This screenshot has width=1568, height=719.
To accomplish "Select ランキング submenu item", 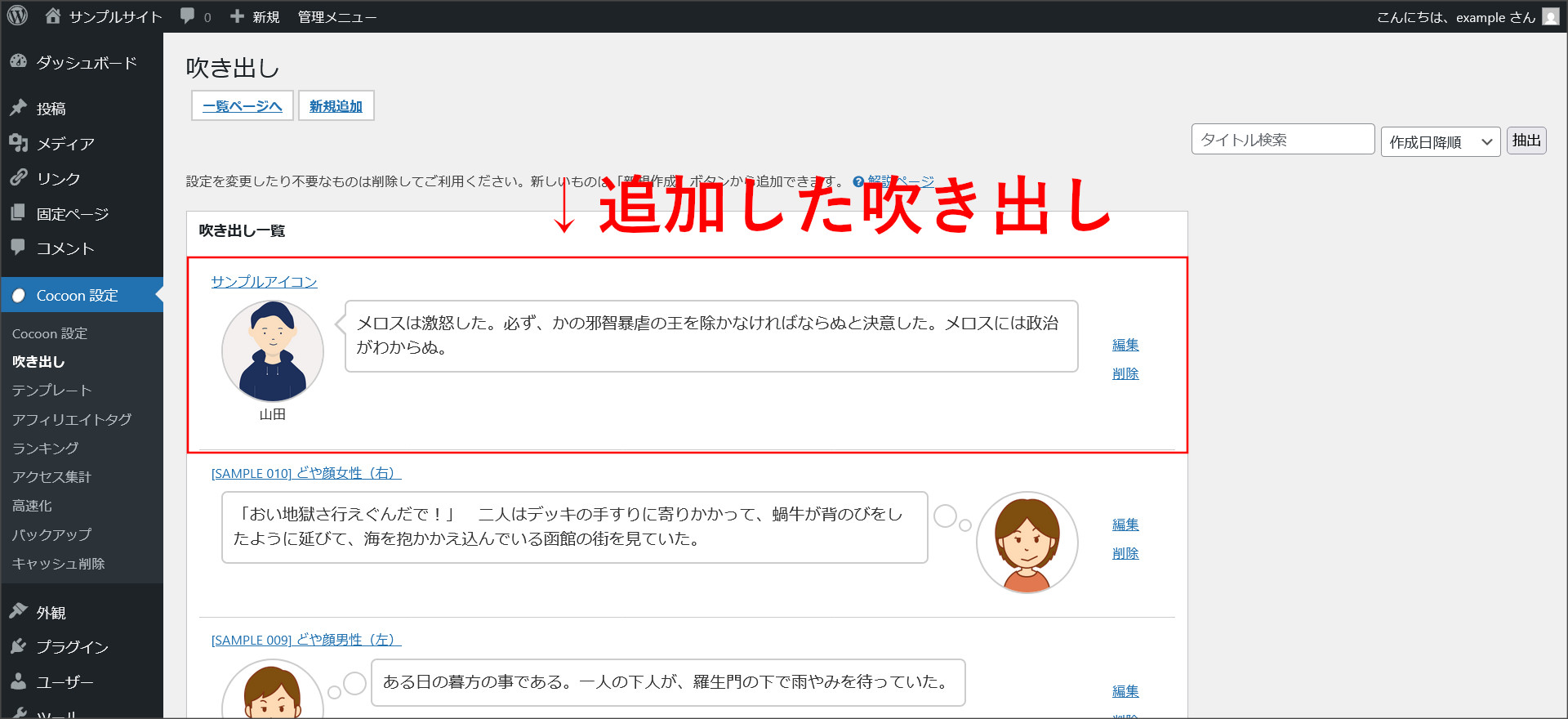I will coord(46,448).
